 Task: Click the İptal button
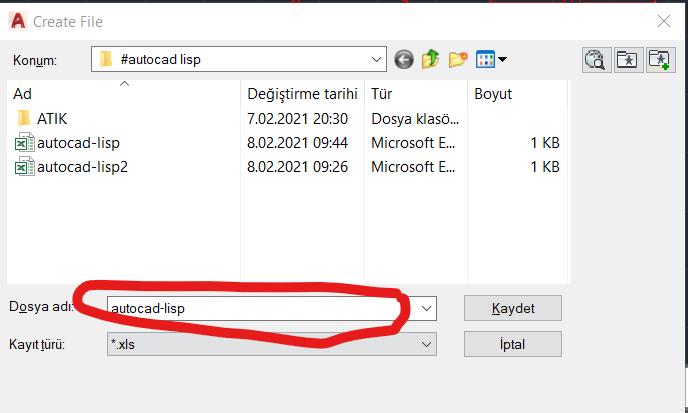pyautogui.click(x=512, y=344)
